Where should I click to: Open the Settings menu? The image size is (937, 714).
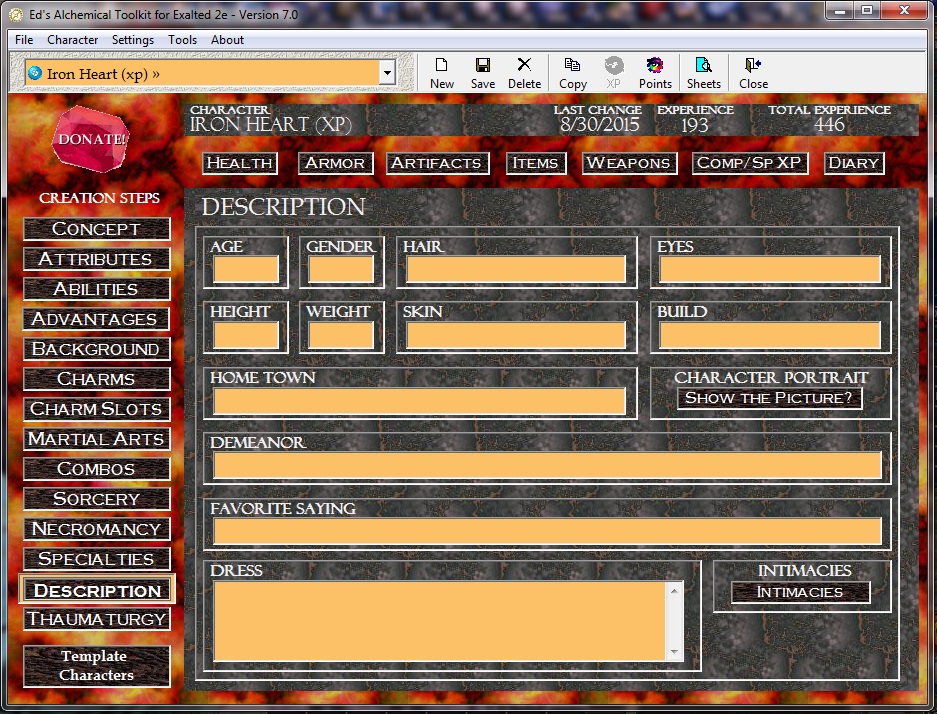tap(133, 39)
